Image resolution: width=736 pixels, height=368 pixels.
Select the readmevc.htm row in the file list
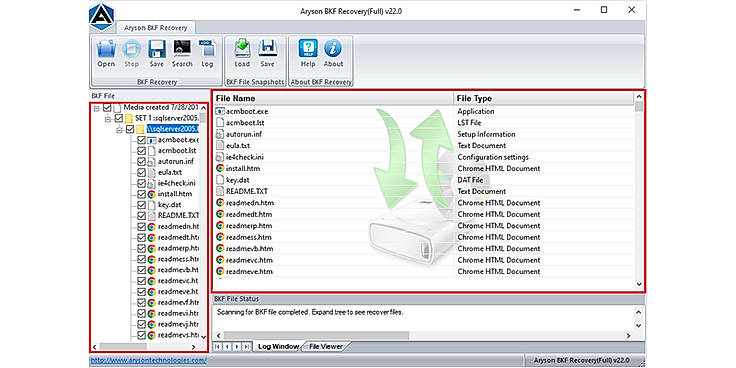(x=424, y=260)
